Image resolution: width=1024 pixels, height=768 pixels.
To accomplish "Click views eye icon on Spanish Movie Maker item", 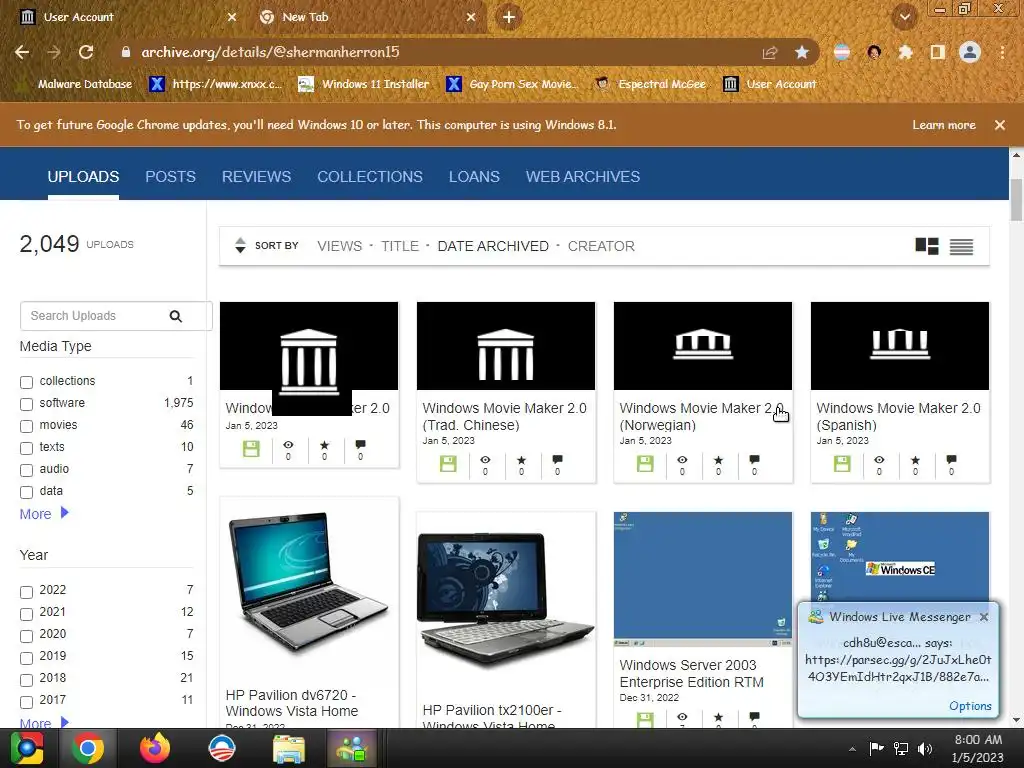I will (x=879, y=460).
